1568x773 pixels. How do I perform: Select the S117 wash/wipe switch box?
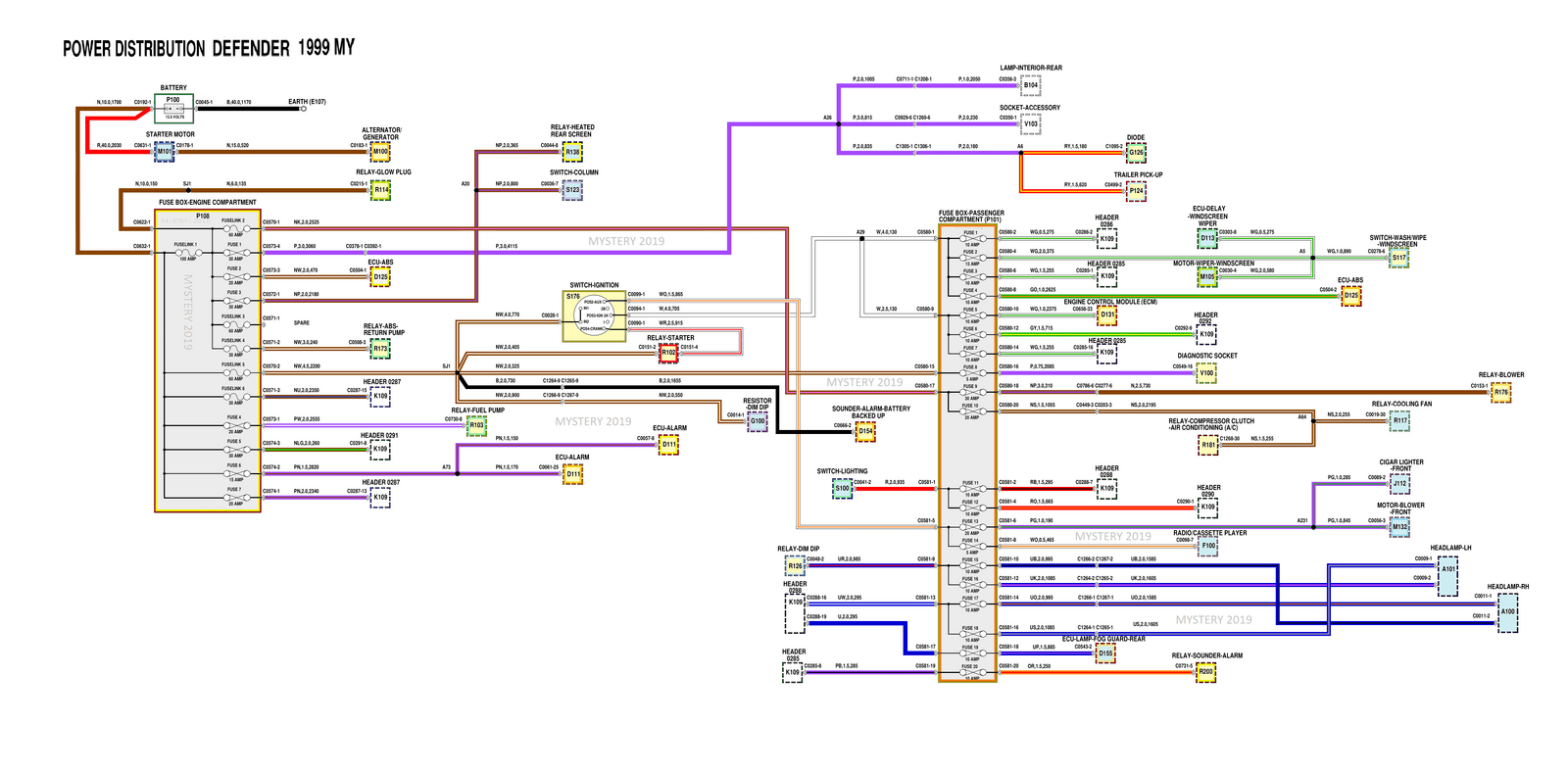pos(1399,258)
